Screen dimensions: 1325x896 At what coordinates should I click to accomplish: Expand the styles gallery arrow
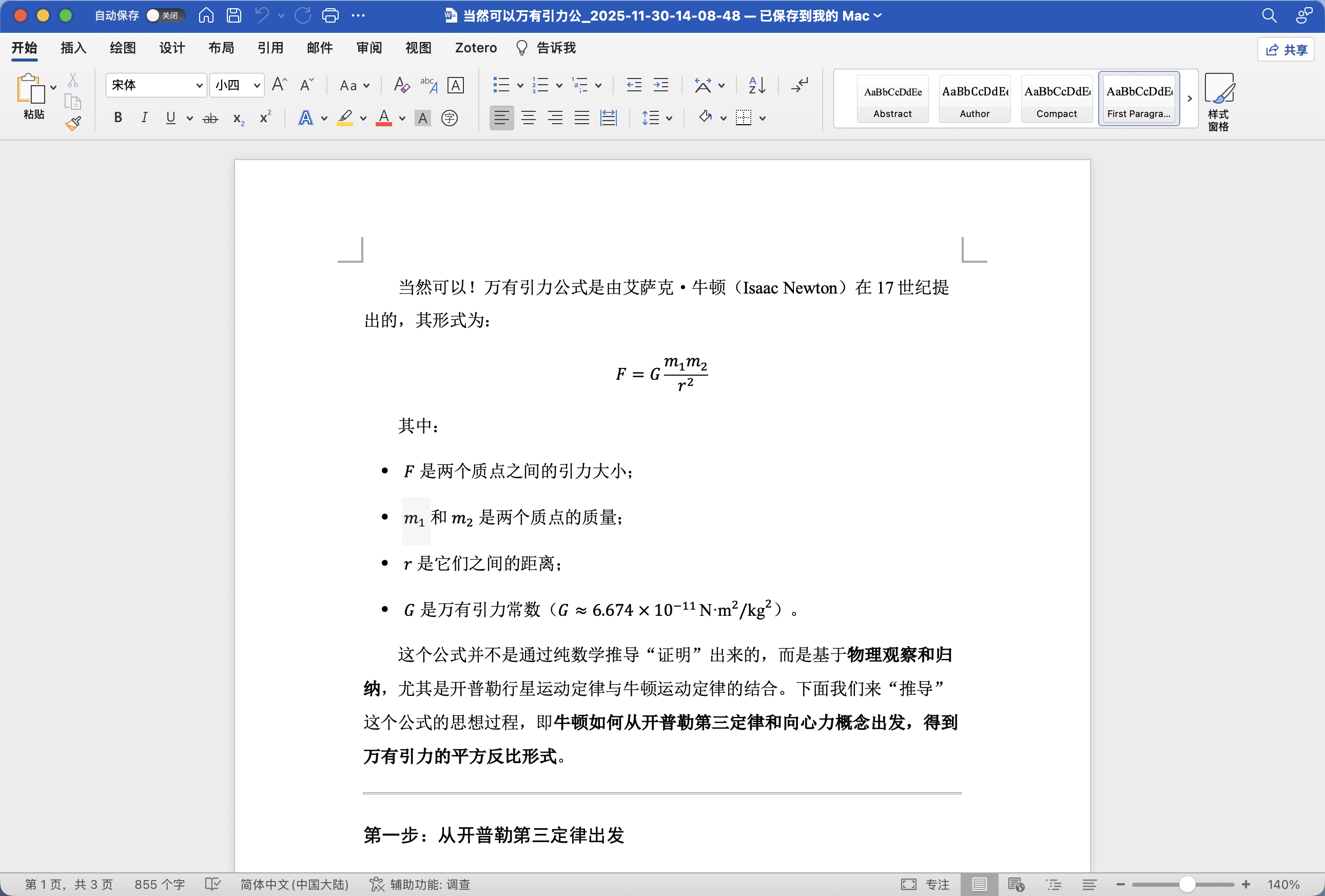coord(1190,99)
